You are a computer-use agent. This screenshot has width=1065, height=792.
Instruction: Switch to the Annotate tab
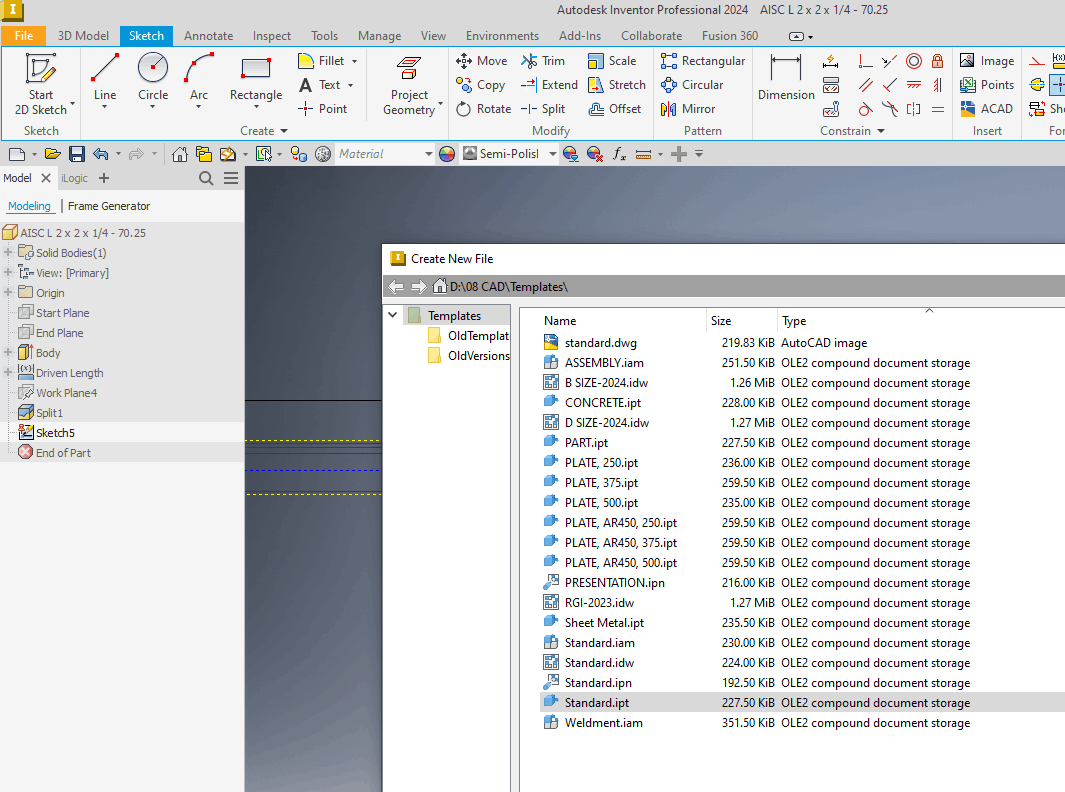(x=209, y=36)
